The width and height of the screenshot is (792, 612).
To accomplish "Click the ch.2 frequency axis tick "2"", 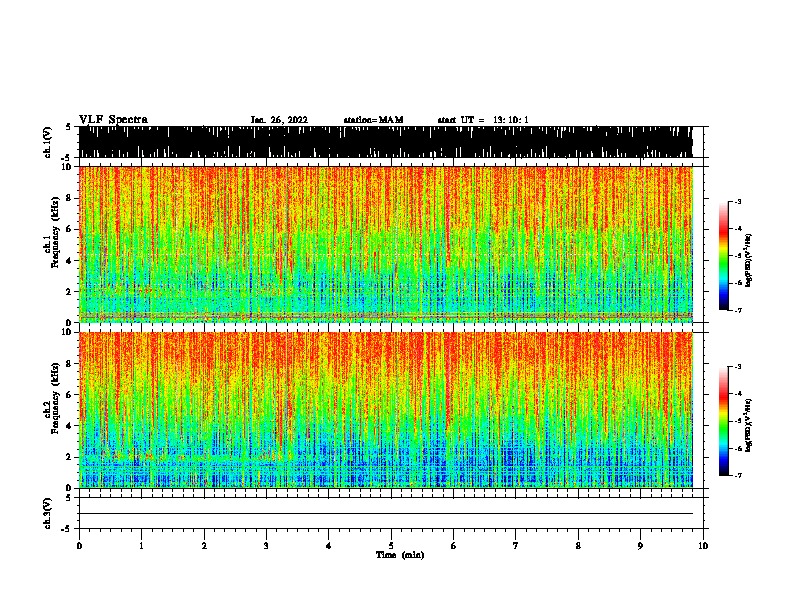I will coord(70,457).
